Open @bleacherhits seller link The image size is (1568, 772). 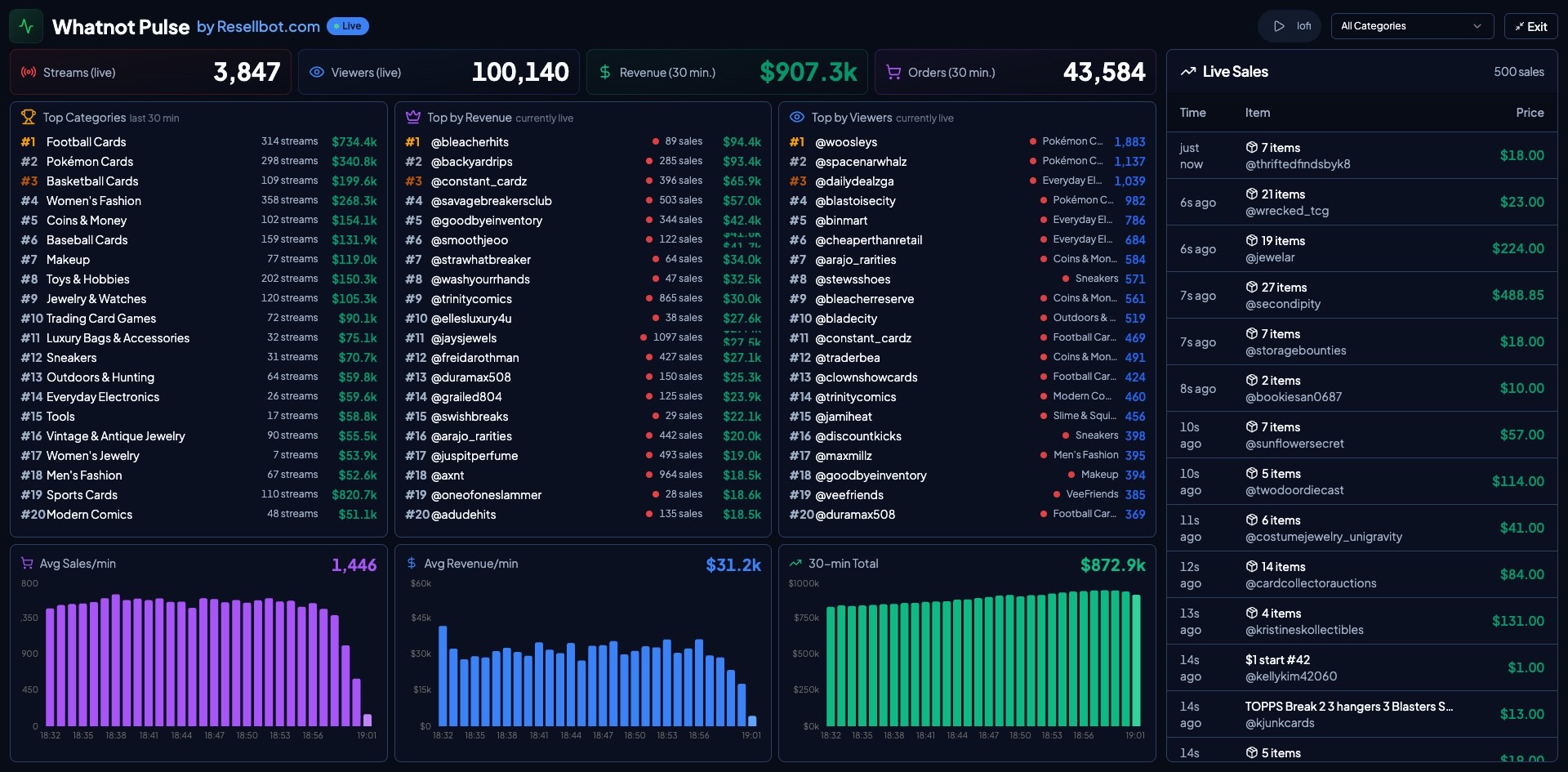coord(470,142)
